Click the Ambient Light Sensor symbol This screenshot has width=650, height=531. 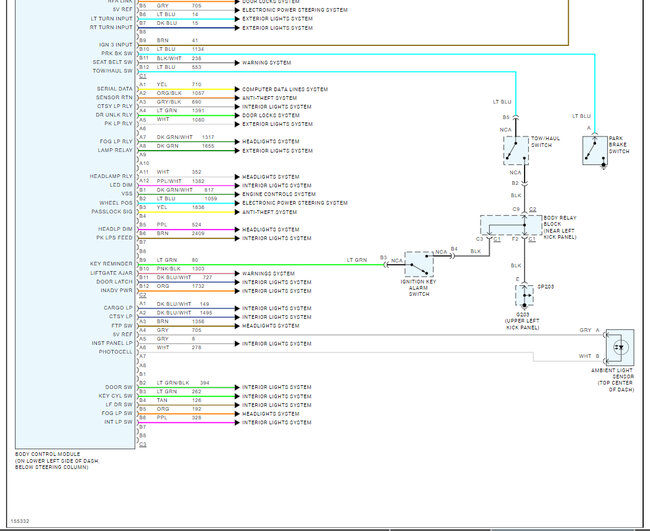click(620, 347)
